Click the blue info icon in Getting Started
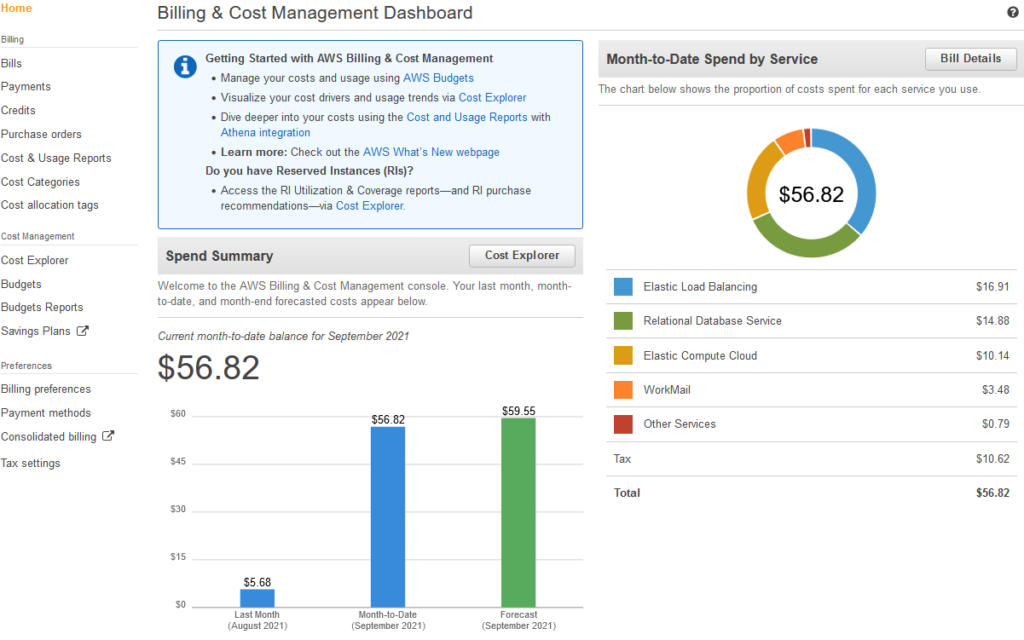1024x640 pixels. 185,67
